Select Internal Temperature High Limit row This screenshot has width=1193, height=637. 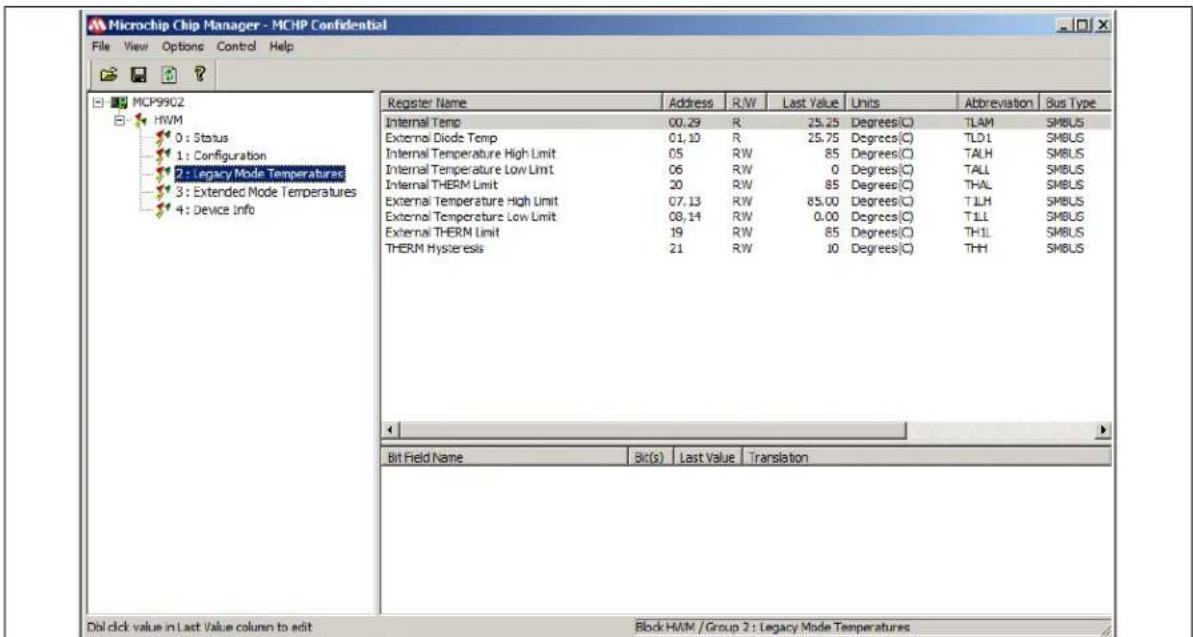[746, 154]
